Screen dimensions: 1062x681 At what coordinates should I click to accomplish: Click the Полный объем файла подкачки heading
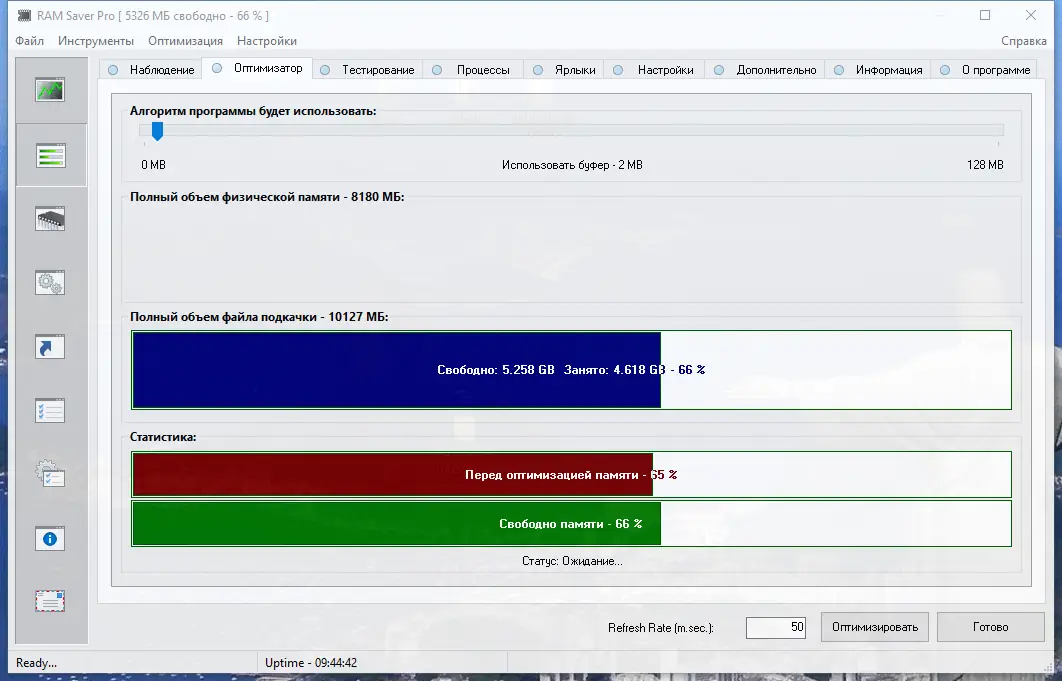point(259,316)
